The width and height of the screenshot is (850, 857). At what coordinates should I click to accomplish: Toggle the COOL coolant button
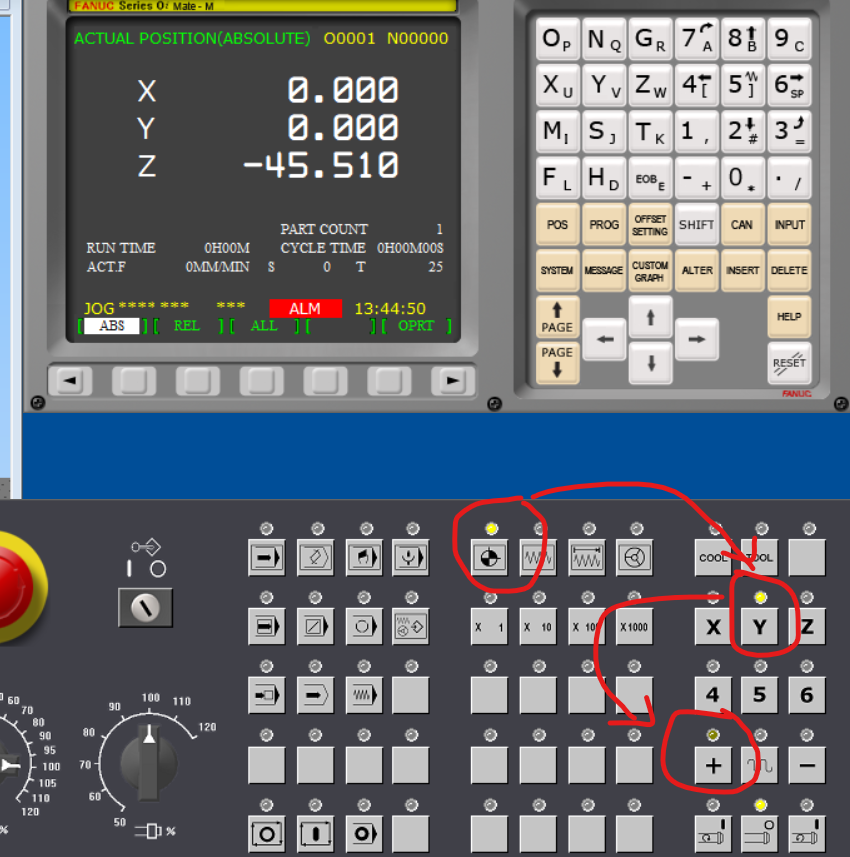(713, 558)
